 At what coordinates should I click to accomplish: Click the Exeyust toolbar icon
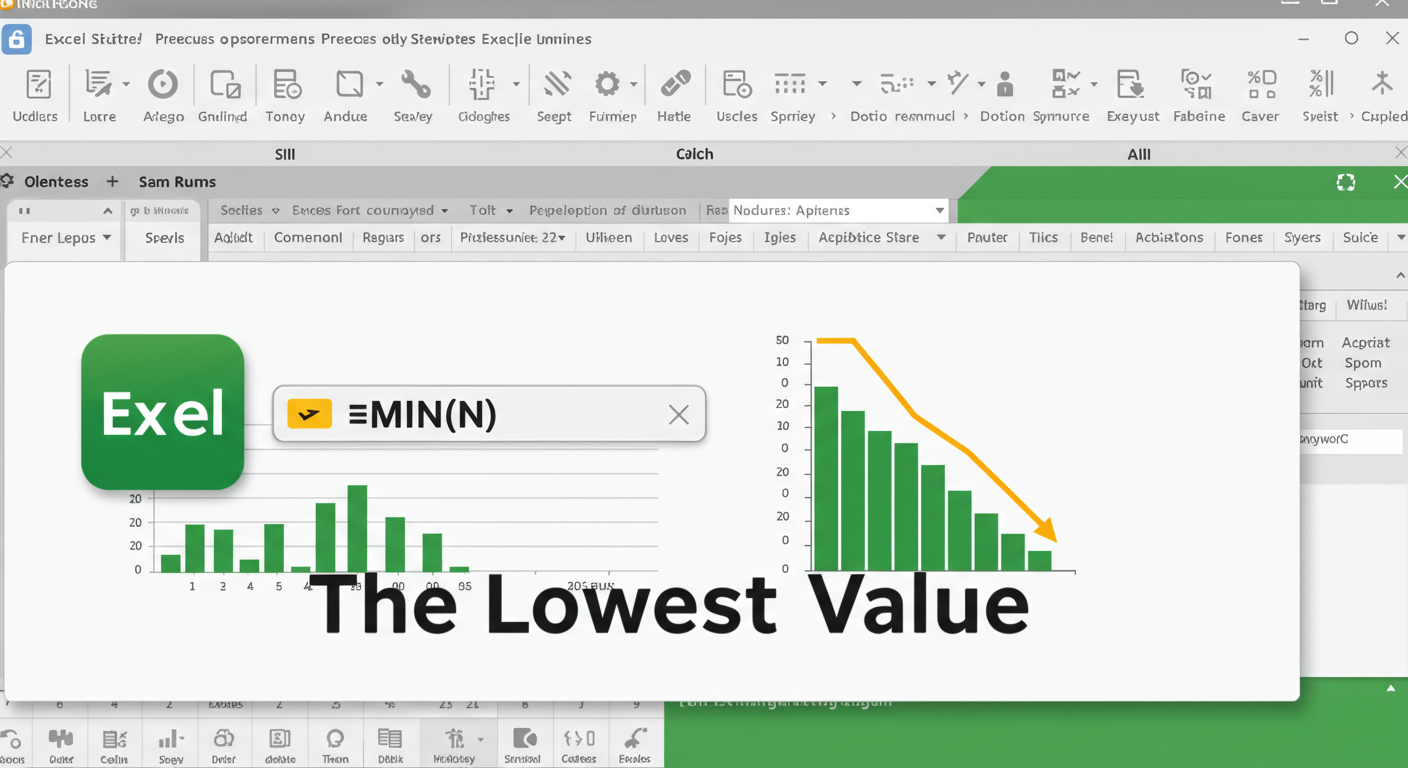click(x=1130, y=85)
